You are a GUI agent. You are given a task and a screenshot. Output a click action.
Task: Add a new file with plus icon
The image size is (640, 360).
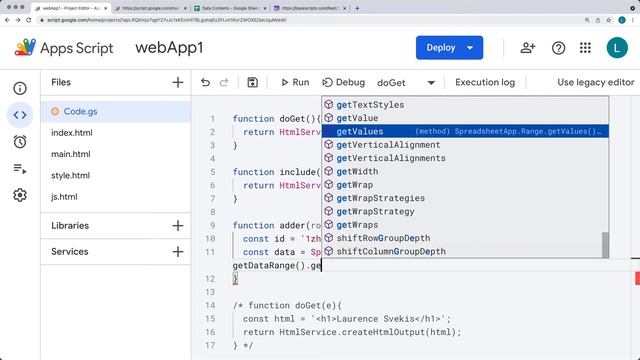tap(178, 82)
